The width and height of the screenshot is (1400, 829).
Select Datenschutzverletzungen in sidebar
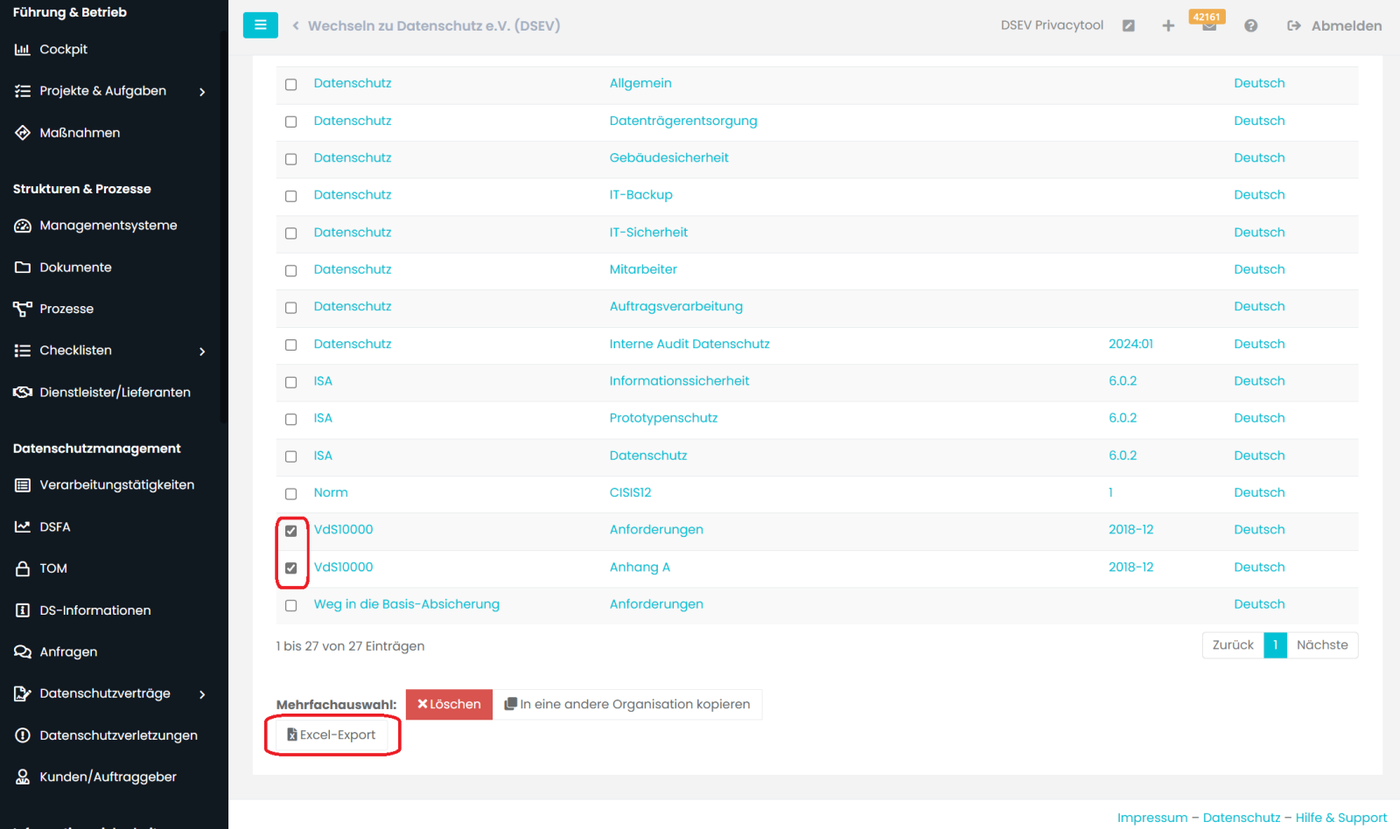[118, 735]
